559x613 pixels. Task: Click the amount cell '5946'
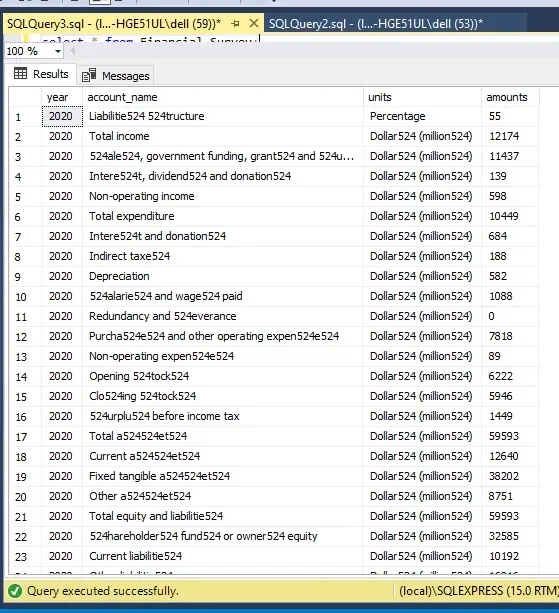(510, 396)
